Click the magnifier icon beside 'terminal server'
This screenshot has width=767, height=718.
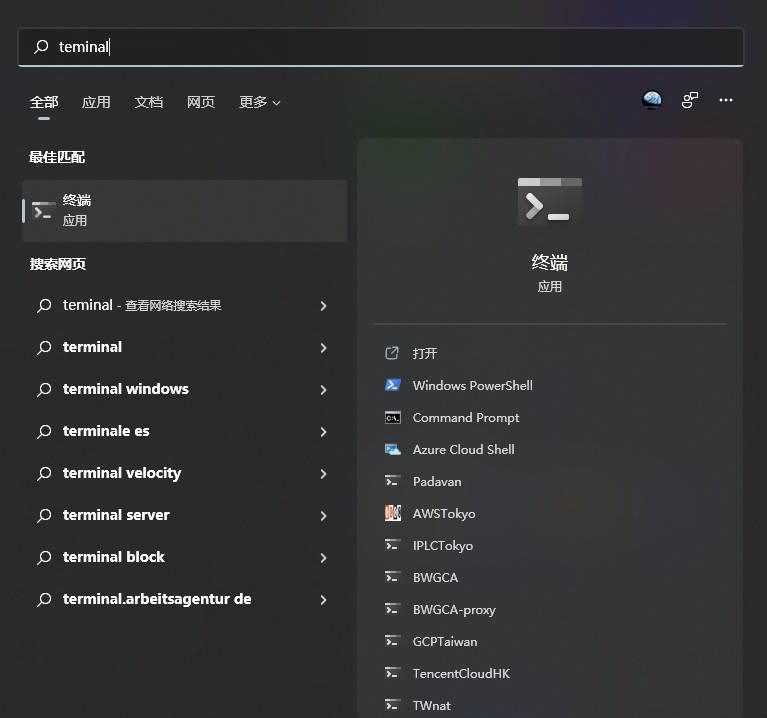pos(44,516)
